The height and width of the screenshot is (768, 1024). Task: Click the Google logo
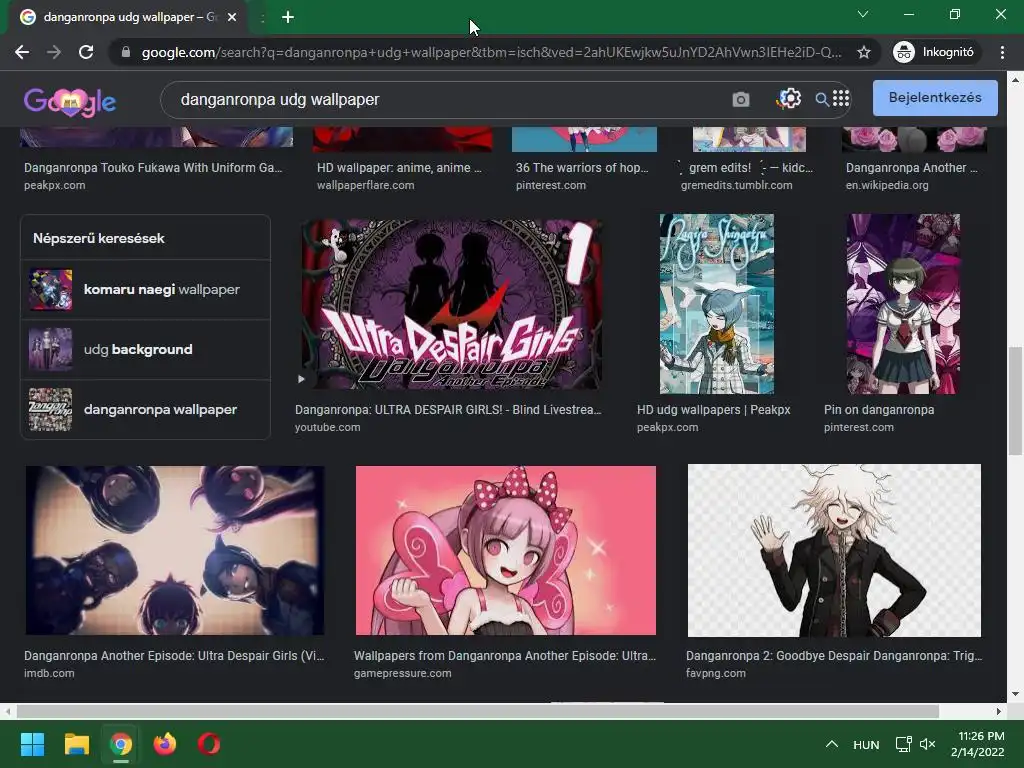[x=70, y=101]
